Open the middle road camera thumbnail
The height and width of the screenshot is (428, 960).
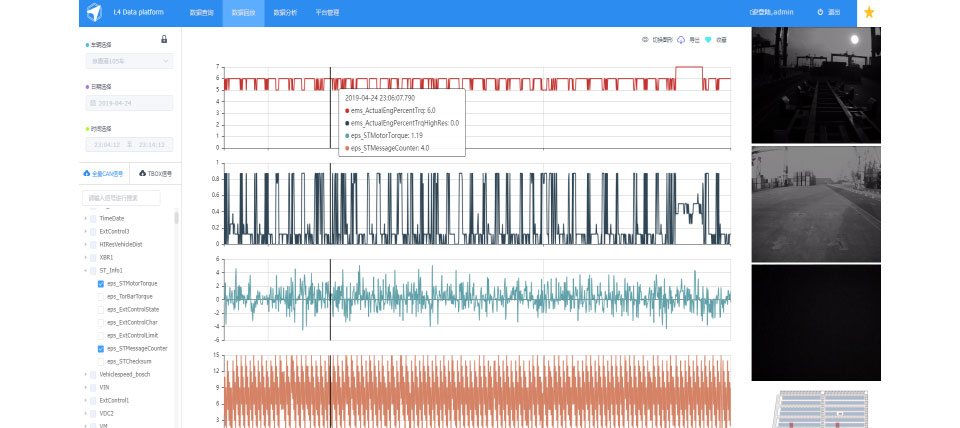(816, 204)
